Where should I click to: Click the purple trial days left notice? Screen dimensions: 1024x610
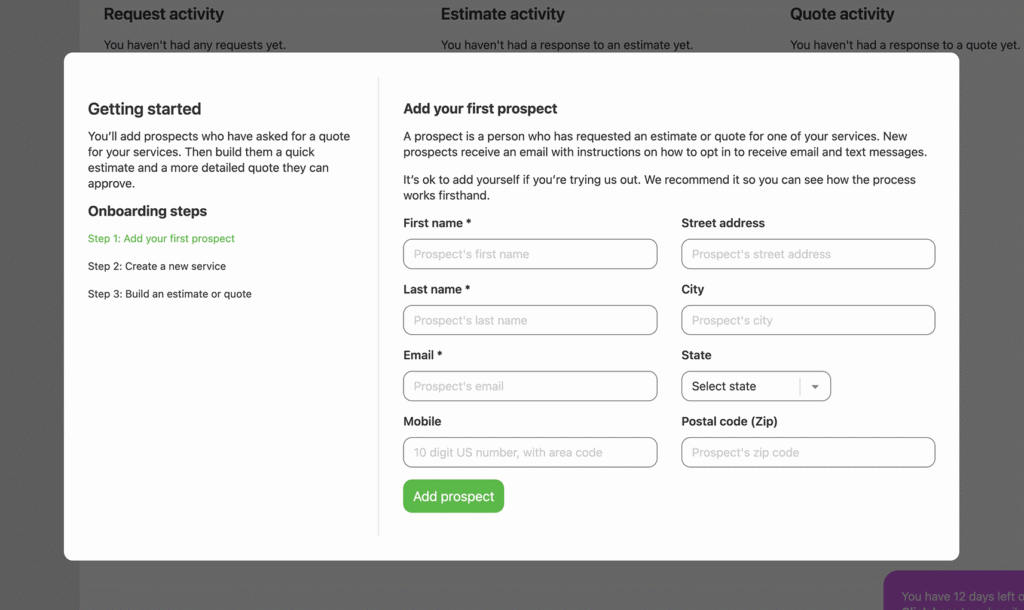(955, 593)
